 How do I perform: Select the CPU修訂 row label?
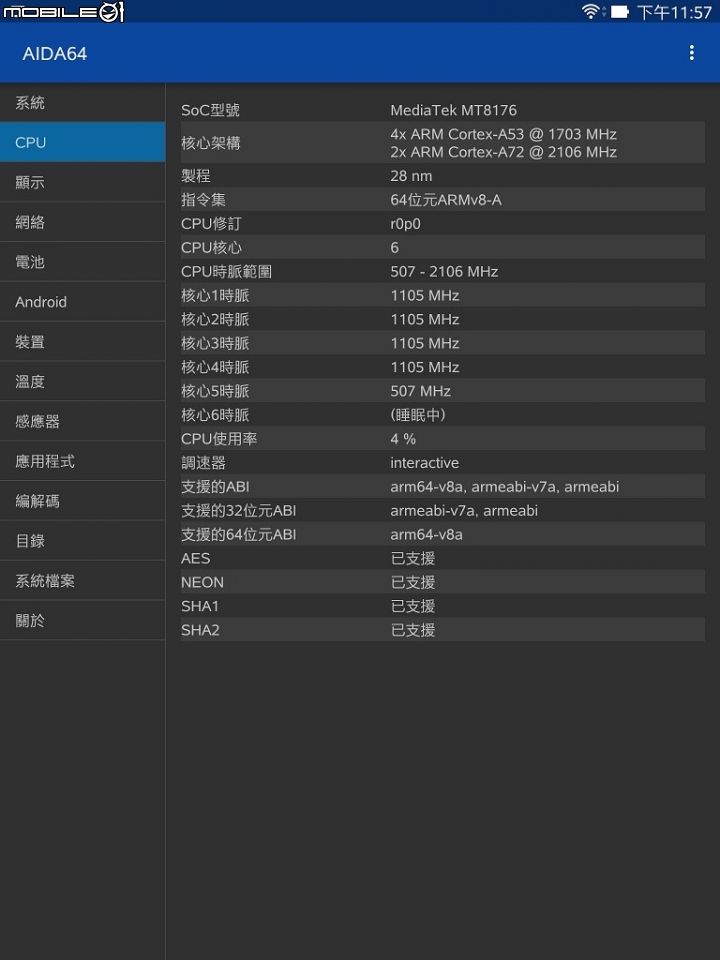pyautogui.click(x=211, y=223)
